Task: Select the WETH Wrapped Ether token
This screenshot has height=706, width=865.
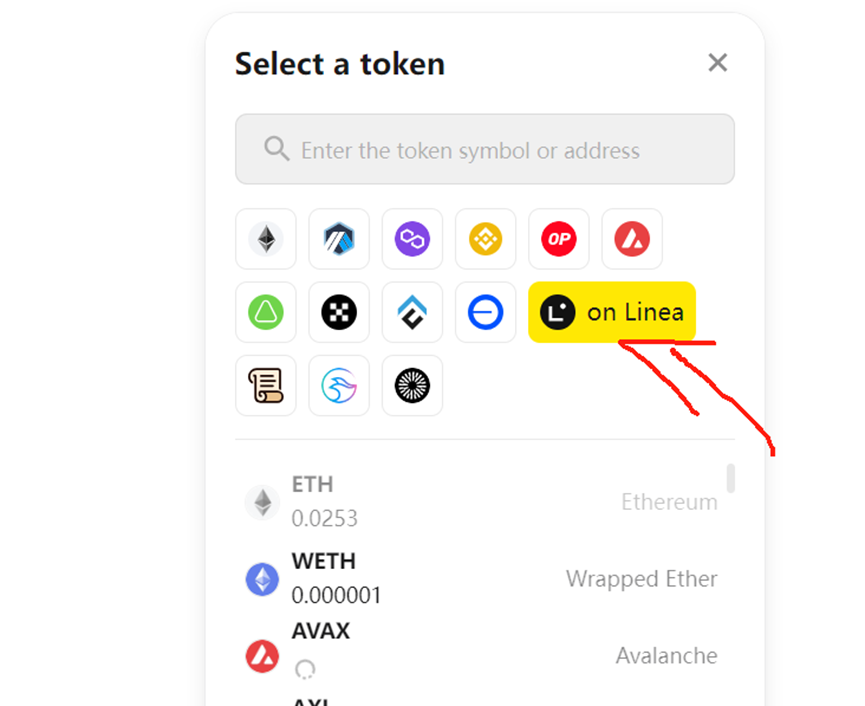Action: (481, 578)
